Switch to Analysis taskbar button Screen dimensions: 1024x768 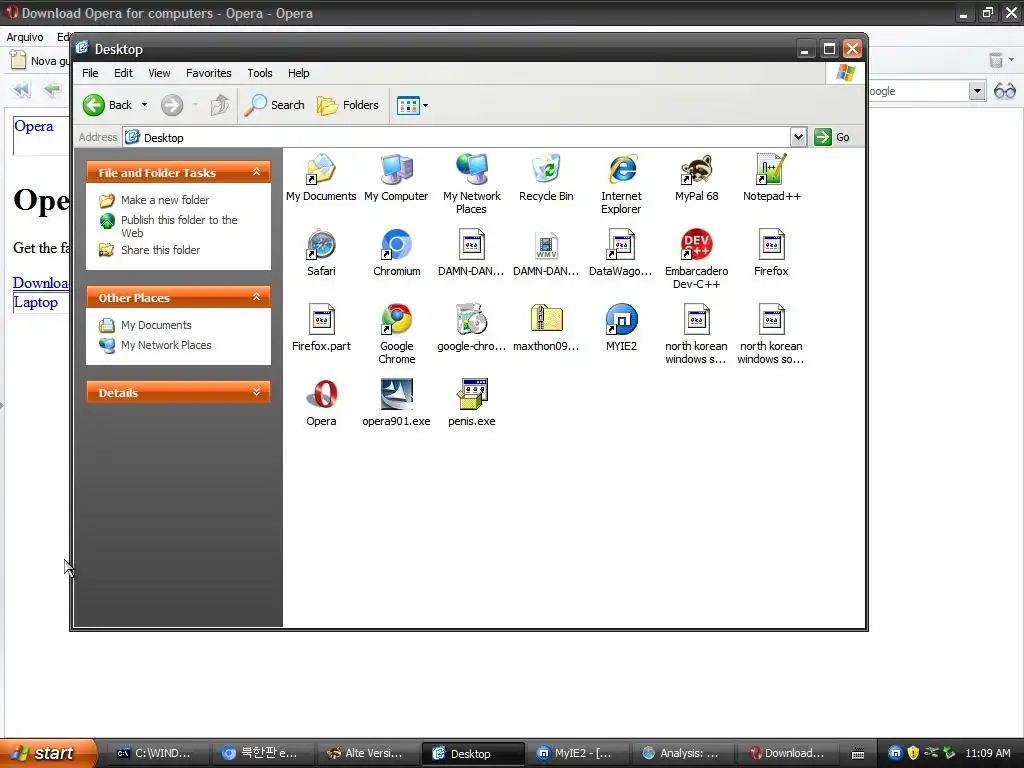coord(682,753)
